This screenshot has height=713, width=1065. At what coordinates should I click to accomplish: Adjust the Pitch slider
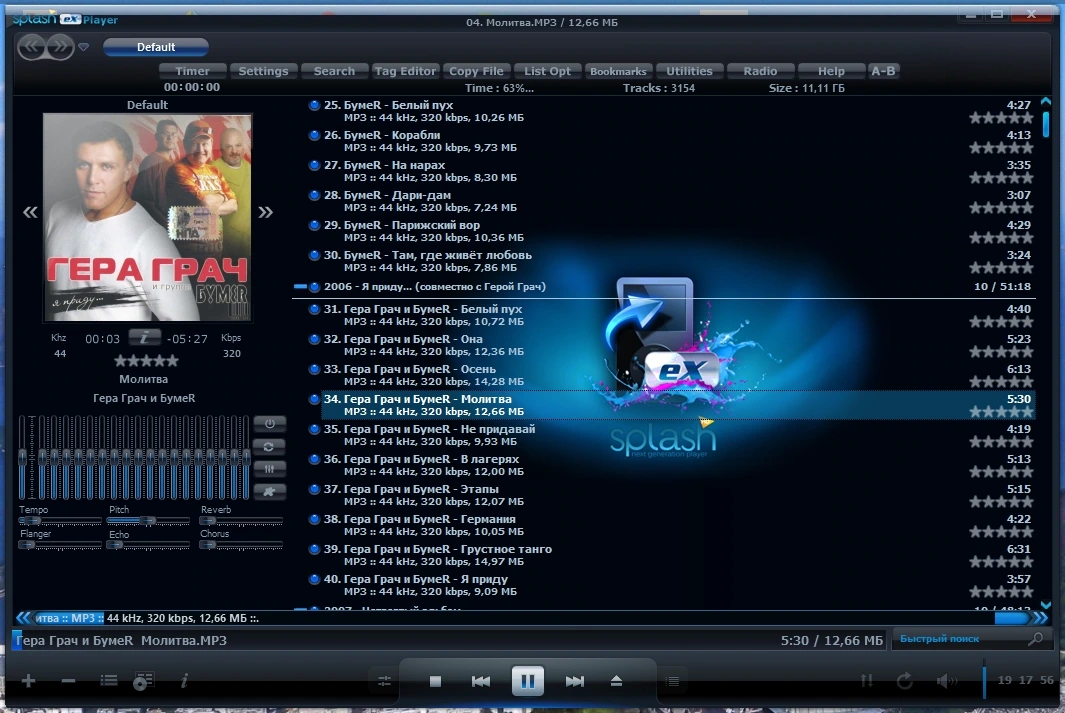148,521
